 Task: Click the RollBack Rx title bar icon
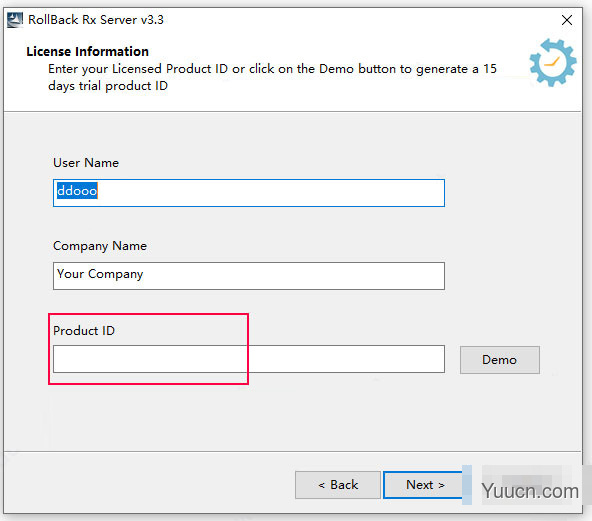pyautogui.click(x=15, y=20)
